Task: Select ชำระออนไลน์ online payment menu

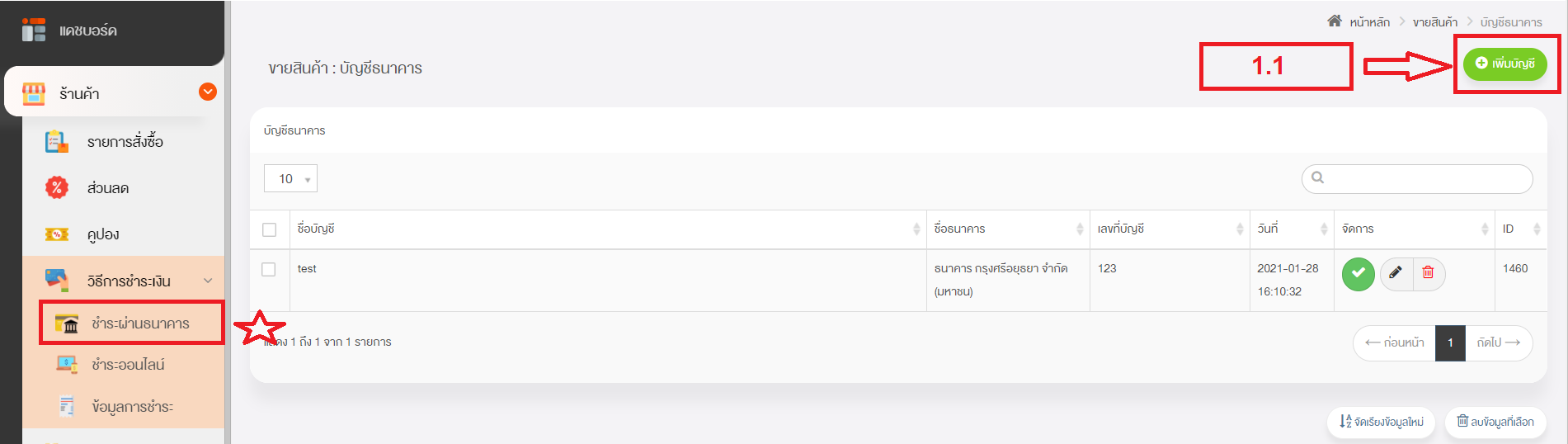Action: pos(128,365)
